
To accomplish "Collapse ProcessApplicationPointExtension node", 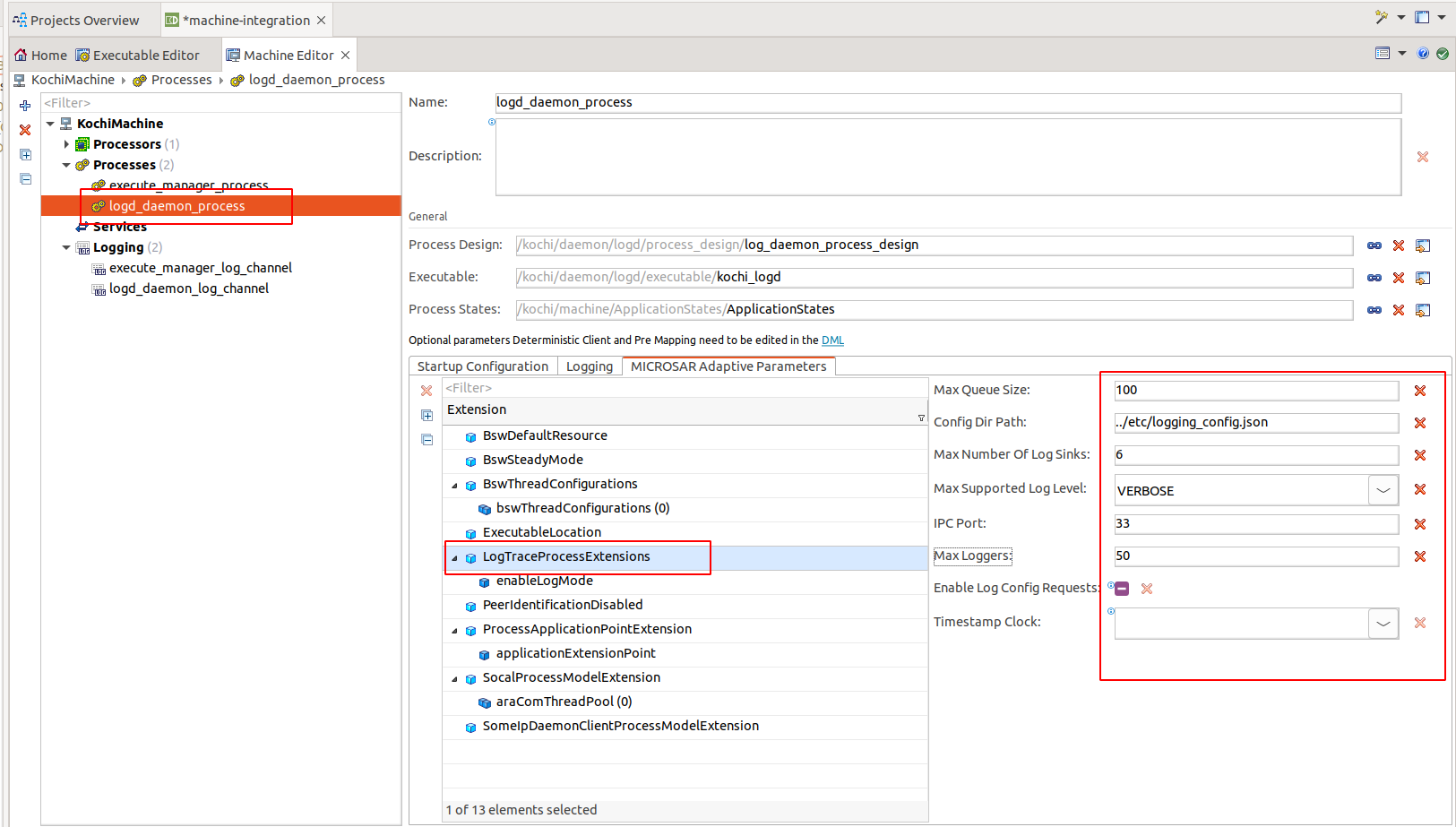I will coord(455,630).
